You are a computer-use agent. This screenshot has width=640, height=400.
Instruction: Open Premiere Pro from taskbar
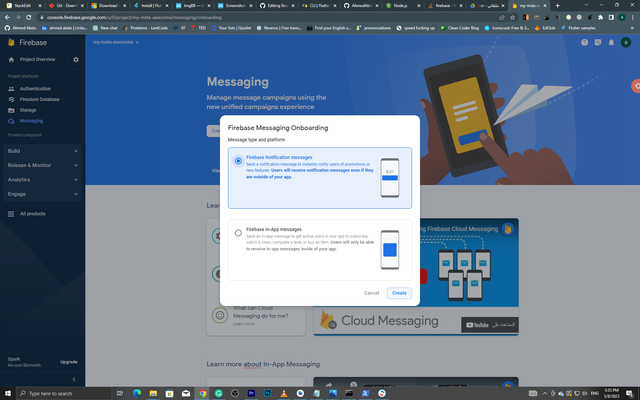click(x=251, y=393)
